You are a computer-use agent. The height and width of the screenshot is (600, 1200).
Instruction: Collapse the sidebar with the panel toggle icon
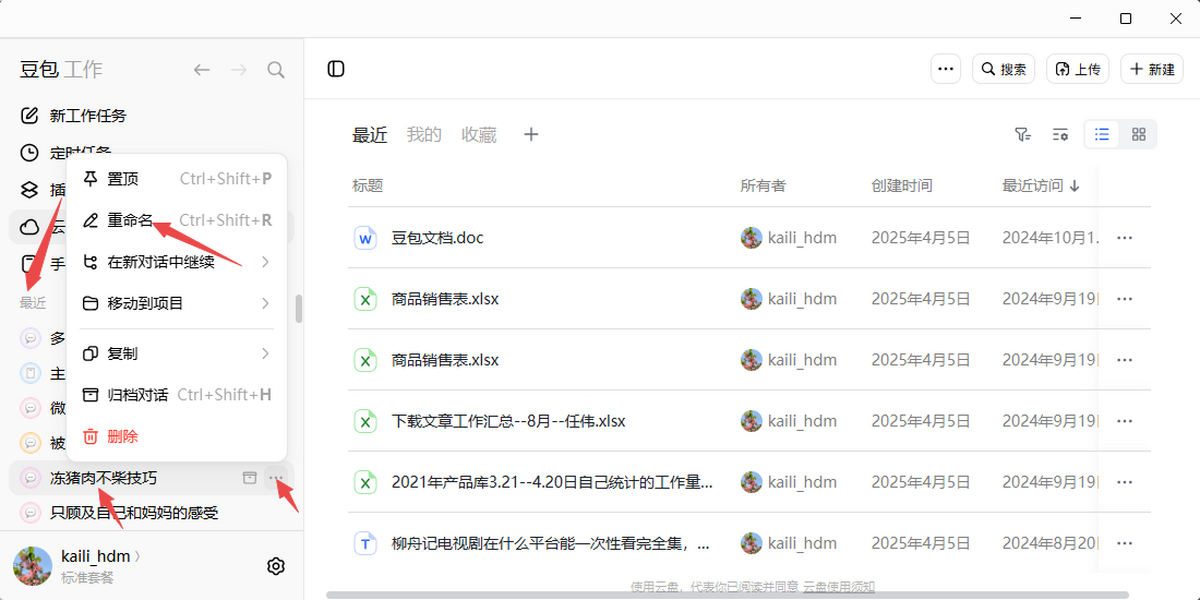tap(336, 69)
